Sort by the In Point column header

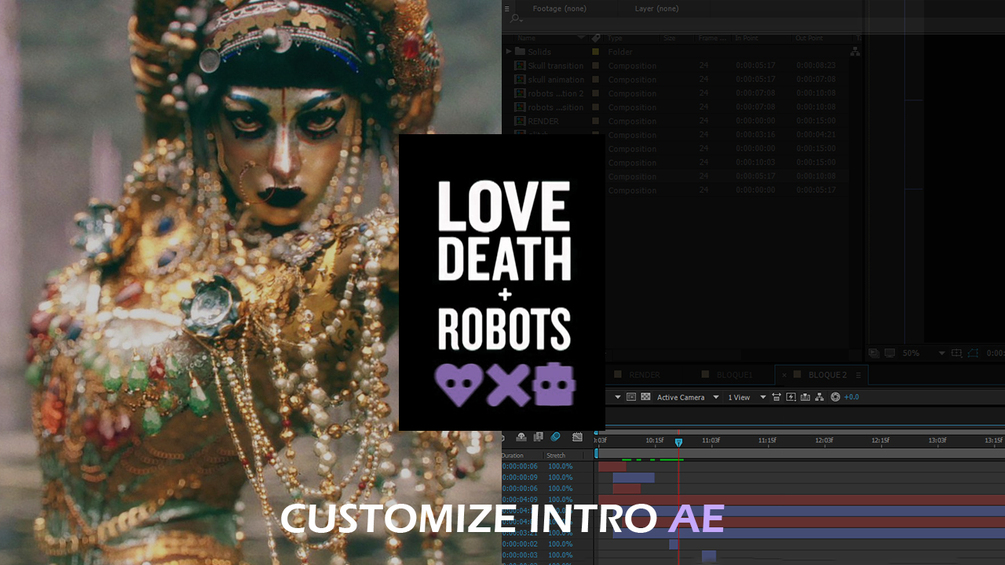(746, 38)
